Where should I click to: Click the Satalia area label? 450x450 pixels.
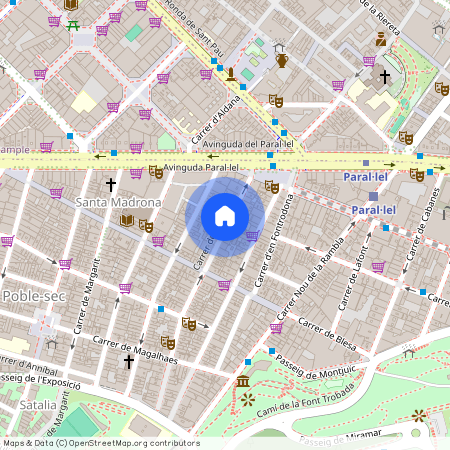(x=38, y=405)
